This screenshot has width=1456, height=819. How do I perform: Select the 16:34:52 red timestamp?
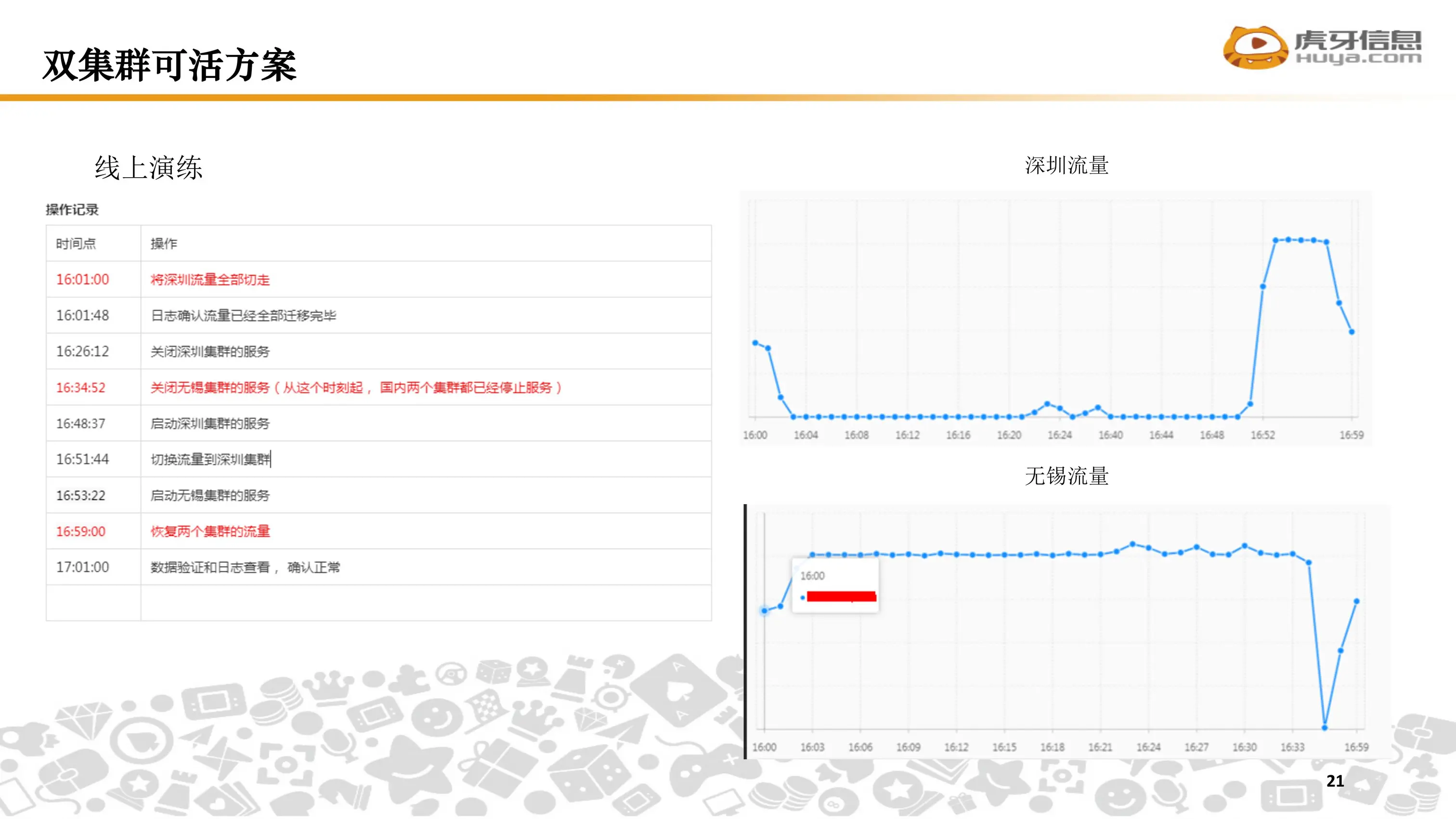pyautogui.click(x=80, y=387)
